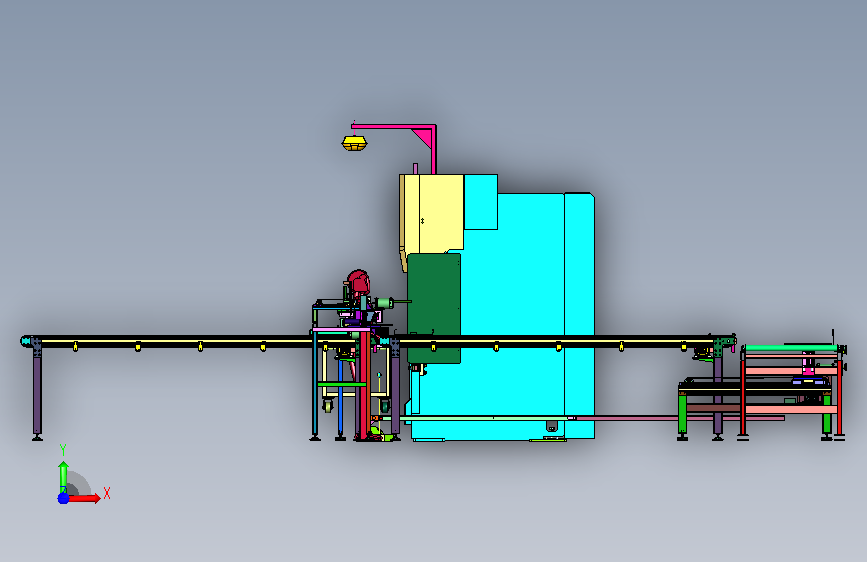The image size is (867, 562).
Task: Click the green Y axis arrow of triad
Action: click(x=63, y=476)
